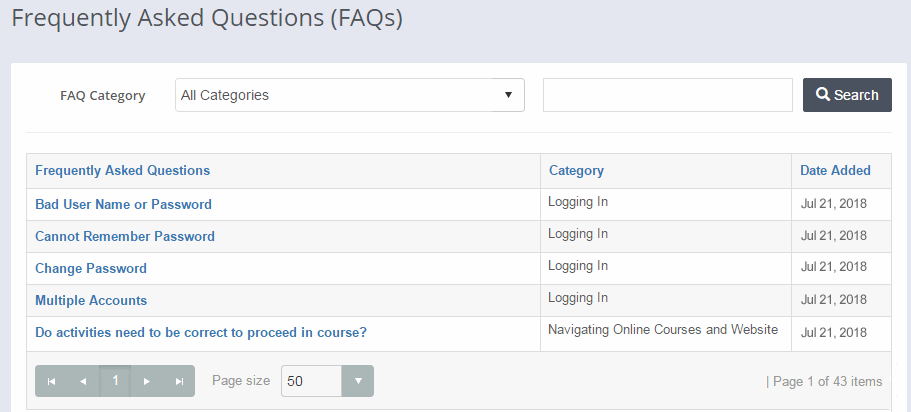Click the "Navigating Online Courses and Website" cell
911x412 pixels.
(x=662, y=330)
